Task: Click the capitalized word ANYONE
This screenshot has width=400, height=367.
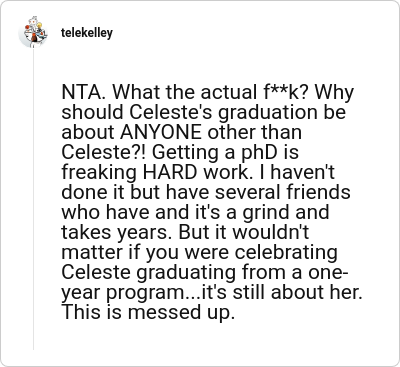Action: tap(161, 132)
